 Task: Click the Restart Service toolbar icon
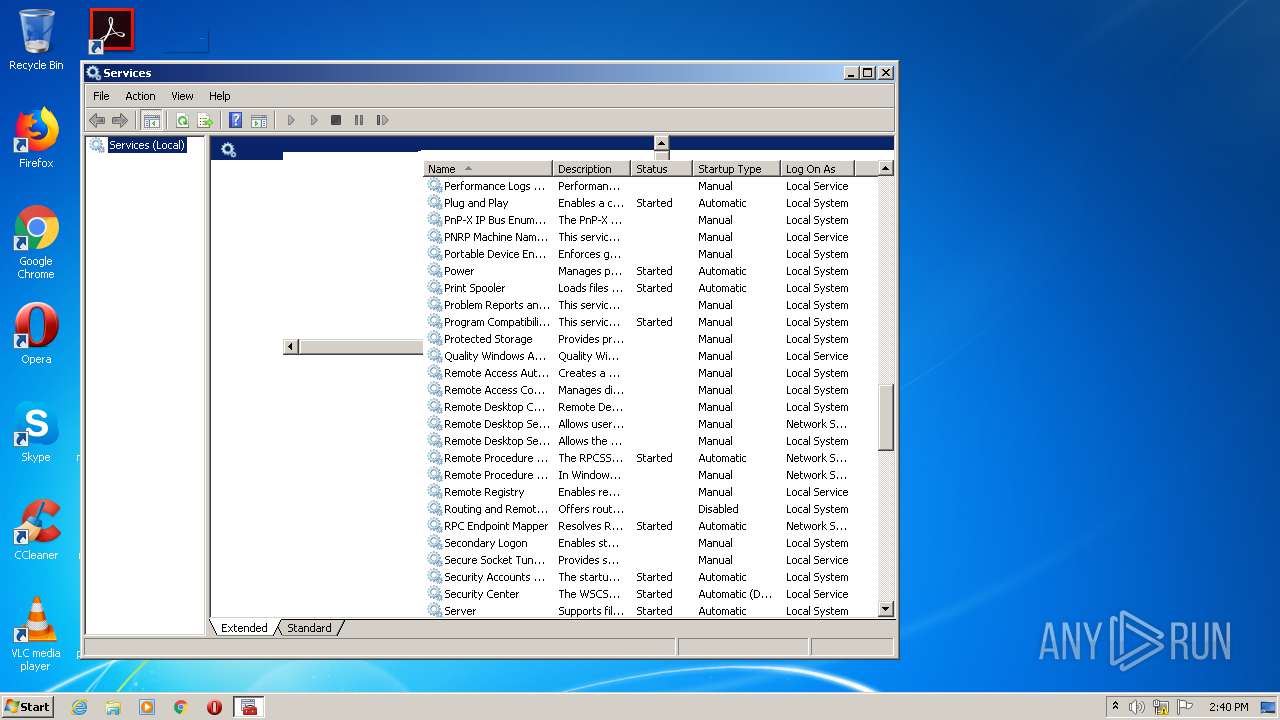pyautogui.click(x=382, y=120)
